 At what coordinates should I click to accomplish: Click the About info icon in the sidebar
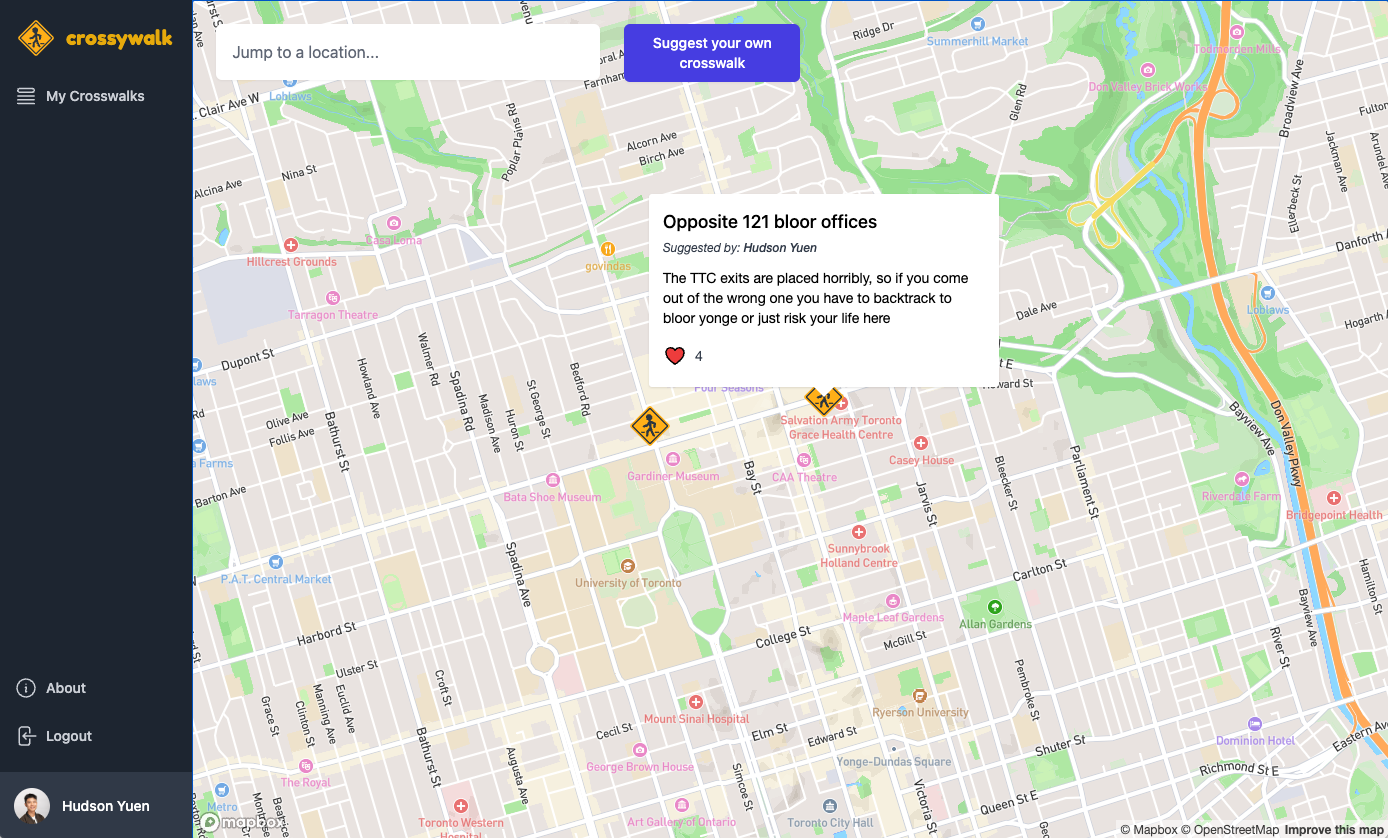pyautogui.click(x=23, y=688)
